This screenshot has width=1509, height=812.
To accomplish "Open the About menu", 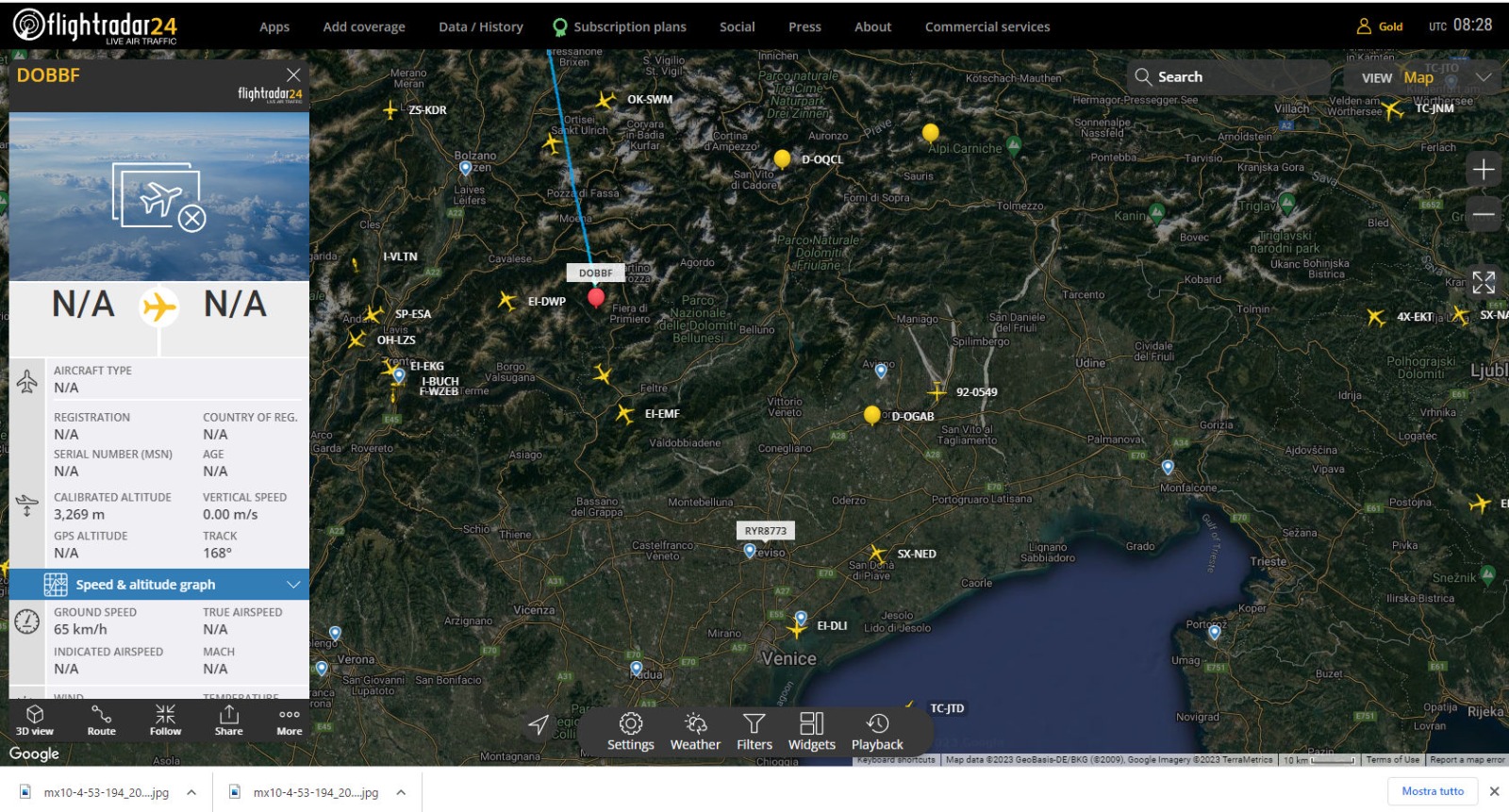I will (873, 26).
